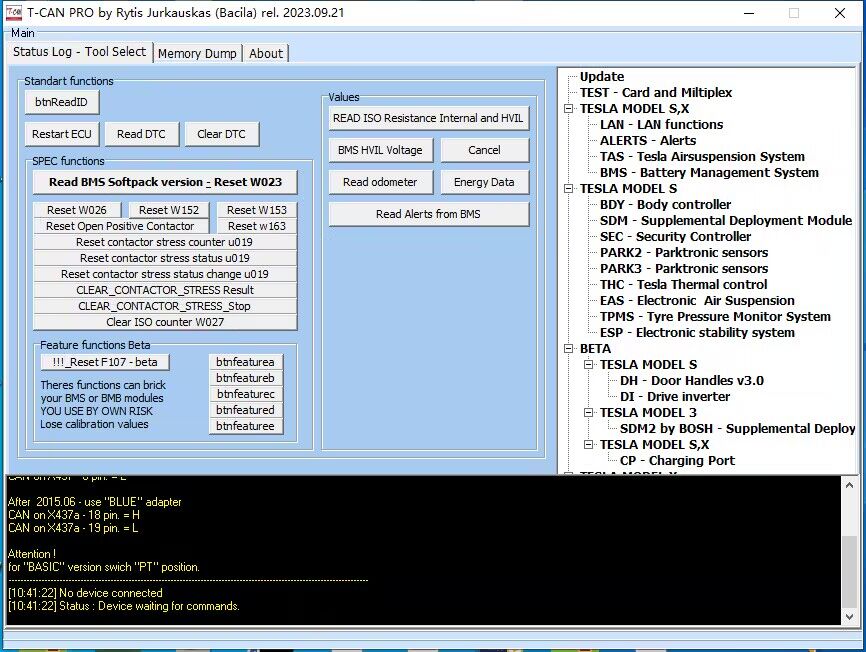Click Reset W153 button
Screen dimensions: 866x652
[257, 210]
